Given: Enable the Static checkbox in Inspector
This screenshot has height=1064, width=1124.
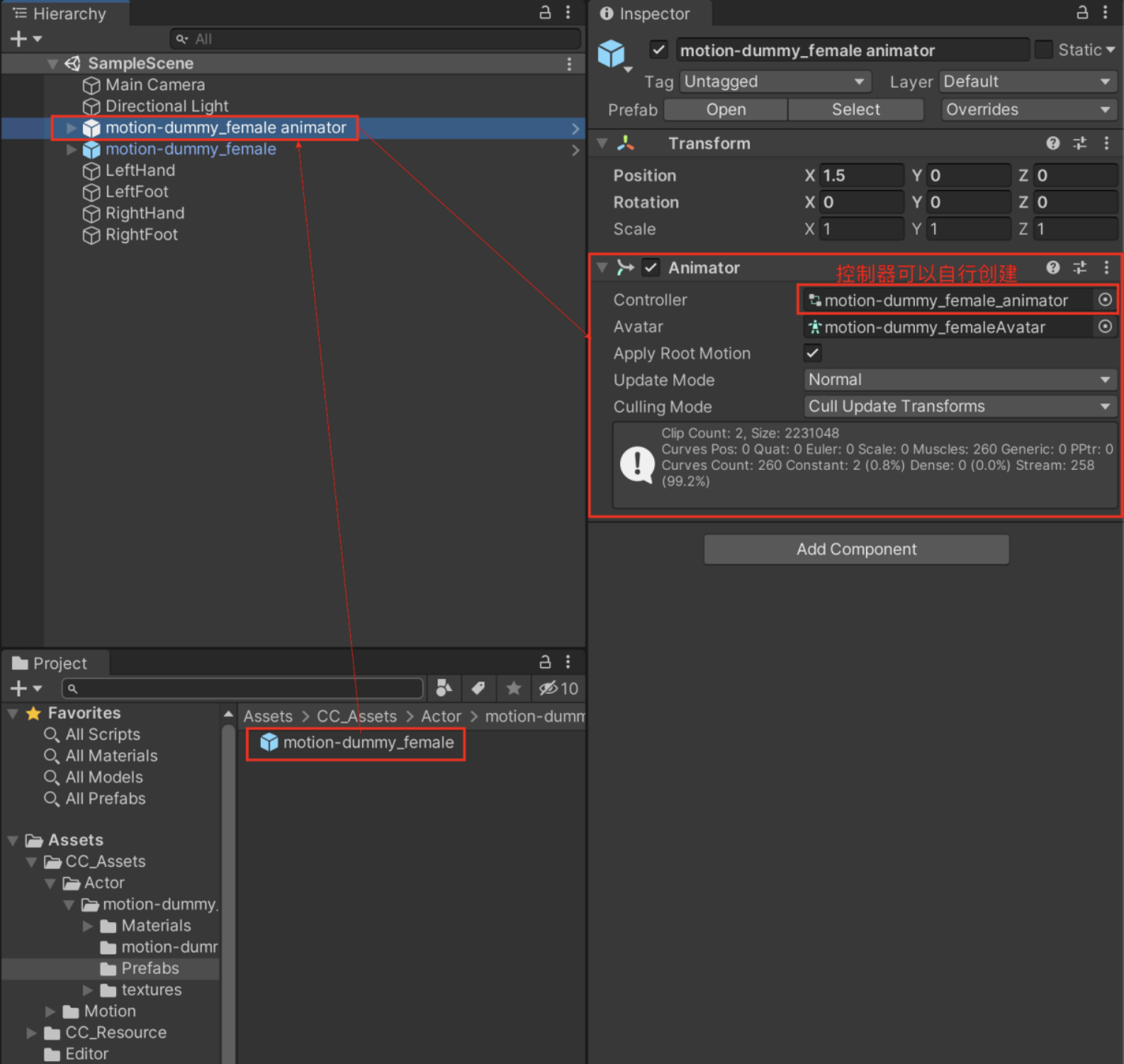Looking at the screenshot, I should tap(1043, 50).
